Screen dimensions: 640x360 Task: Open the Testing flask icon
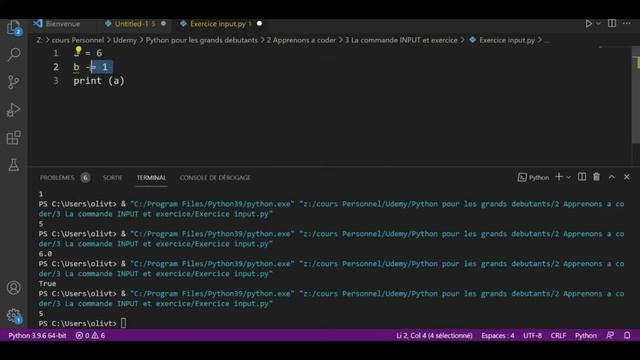click(14, 165)
